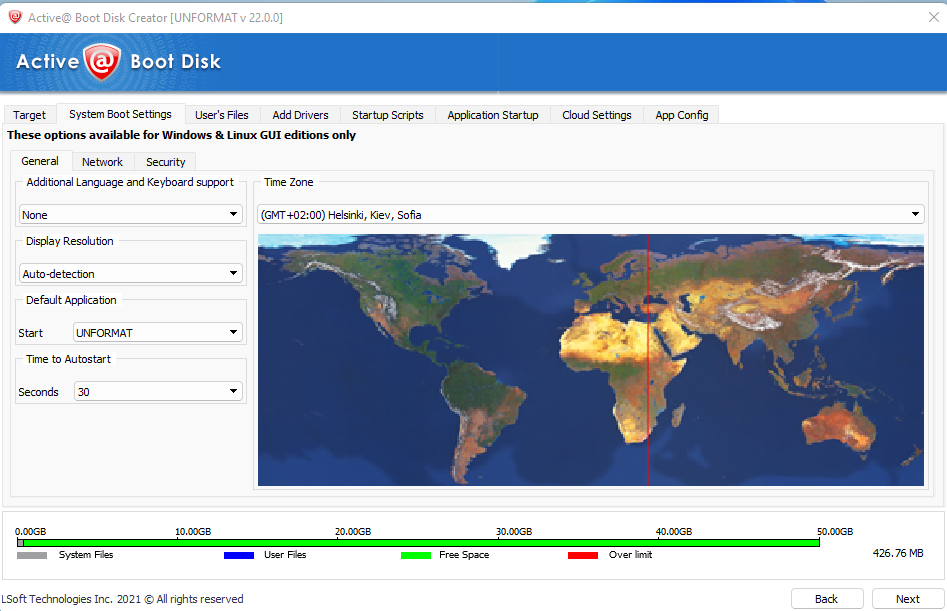Click the app icon in the title bar
This screenshot has height=611, width=947.
coord(14,16)
